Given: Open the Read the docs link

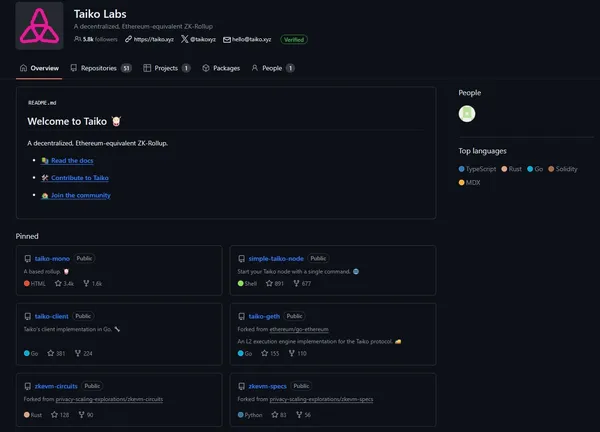Looking at the screenshot, I should [67, 160].
